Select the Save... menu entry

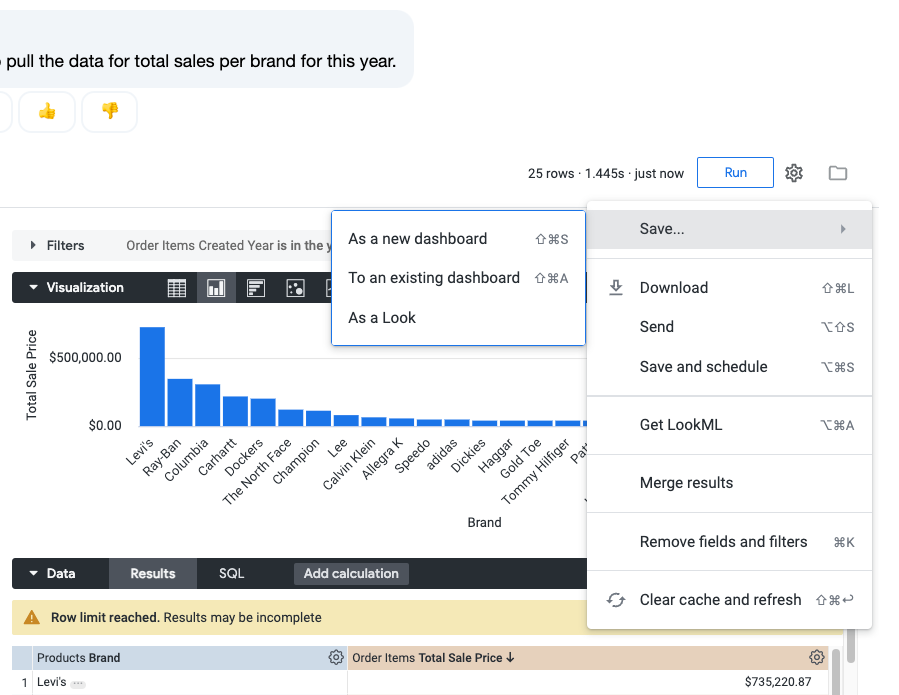tap(729, 229)
